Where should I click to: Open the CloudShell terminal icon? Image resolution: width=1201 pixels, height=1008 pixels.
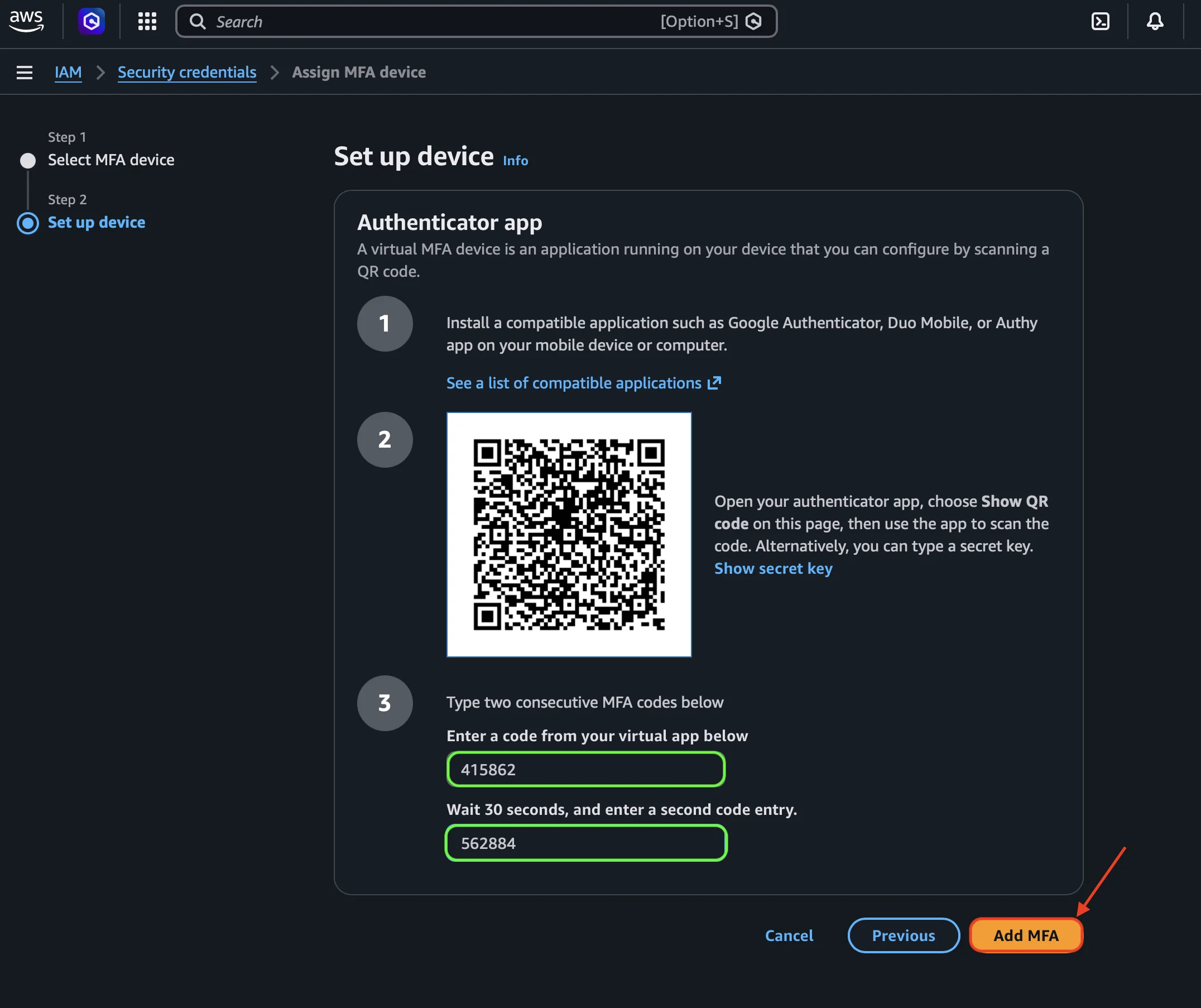click(x=1100, y=21)
